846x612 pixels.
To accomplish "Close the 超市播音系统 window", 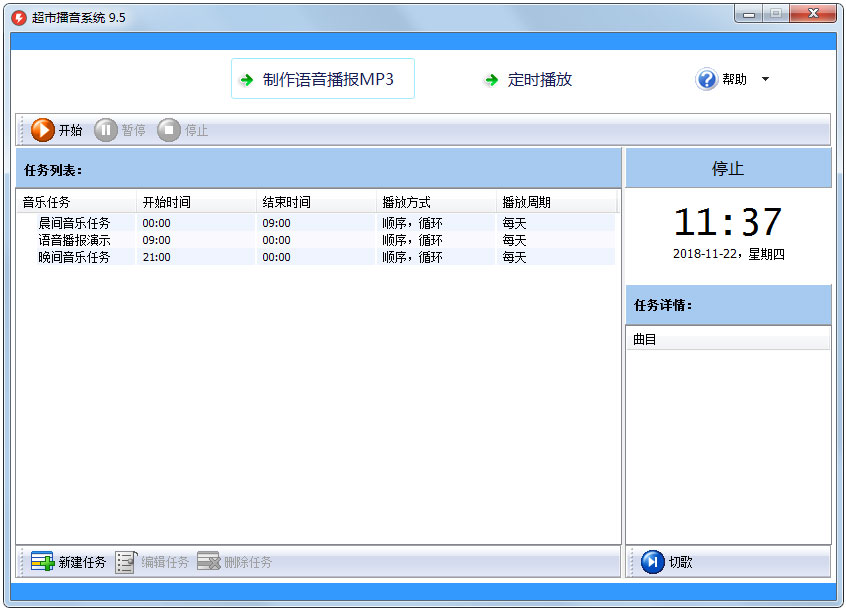I will click(x=813, y=13).
